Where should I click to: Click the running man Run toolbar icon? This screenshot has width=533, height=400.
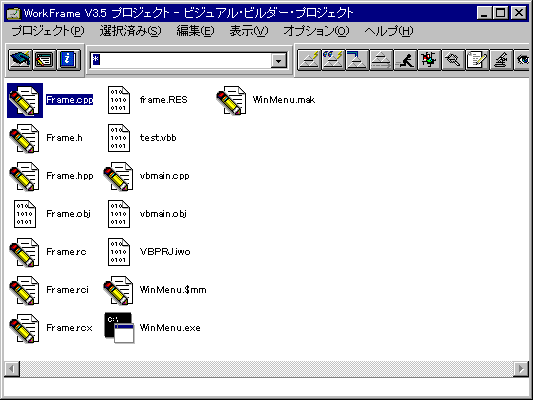(x=405, y=60)
